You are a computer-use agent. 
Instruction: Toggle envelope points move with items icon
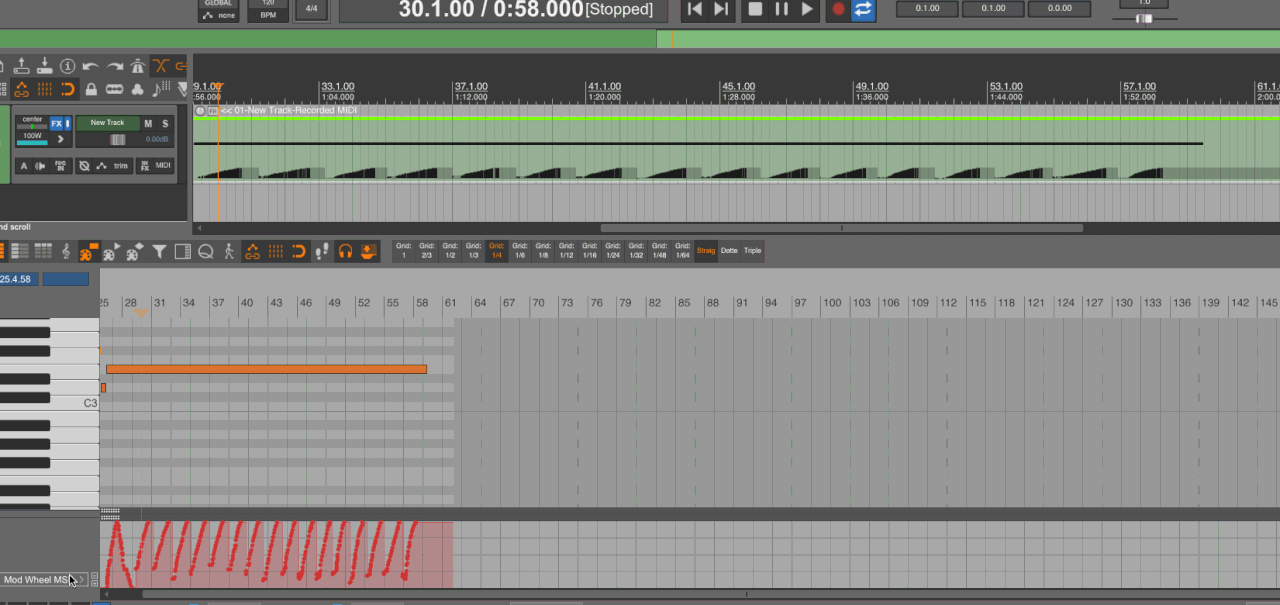click(21, 89)
